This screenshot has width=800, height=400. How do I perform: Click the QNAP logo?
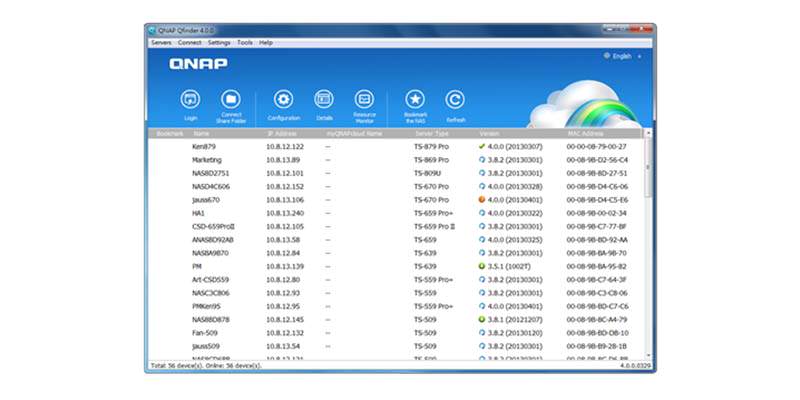(198, 64)
